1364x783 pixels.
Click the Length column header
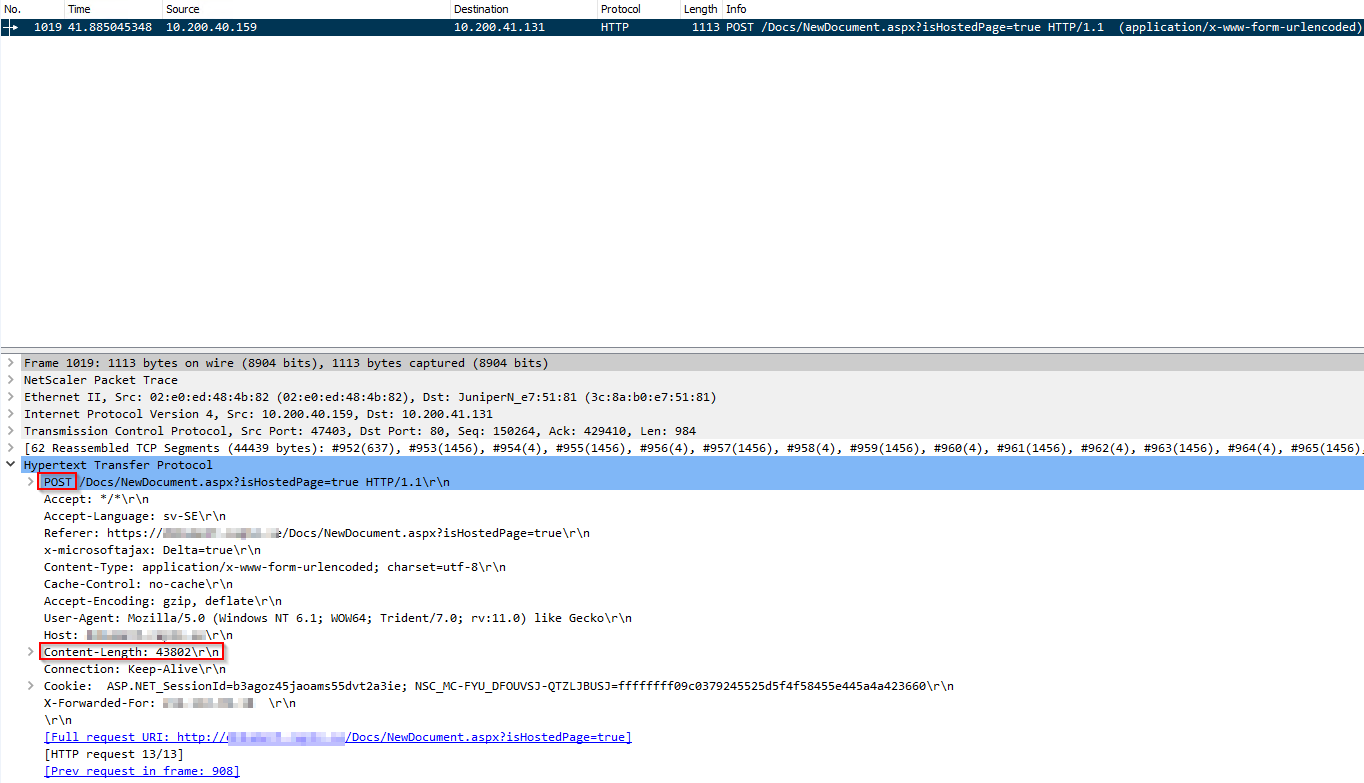tap(700, 9)
